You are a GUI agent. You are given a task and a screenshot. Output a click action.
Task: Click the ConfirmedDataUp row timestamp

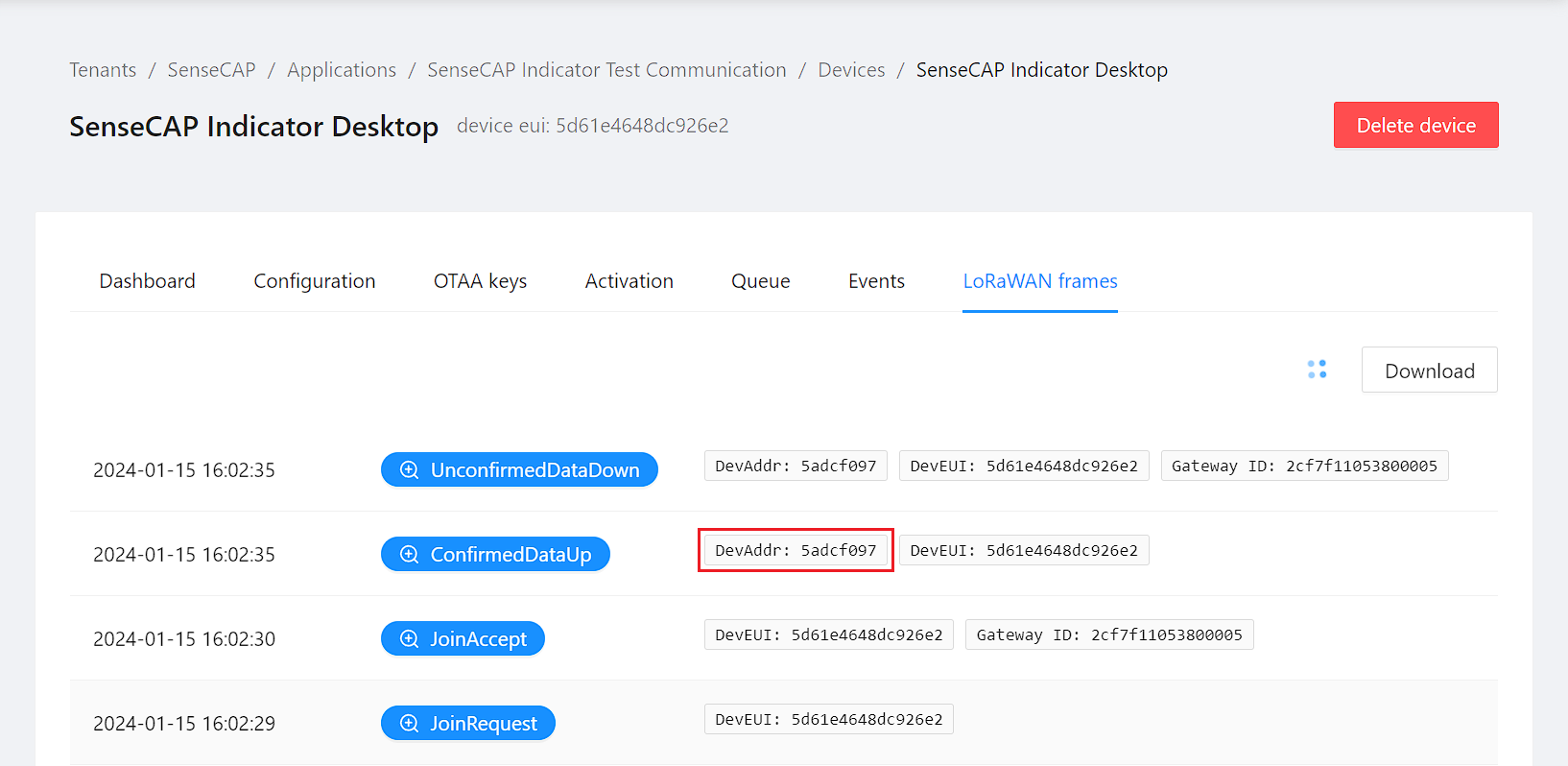[184, 555]
